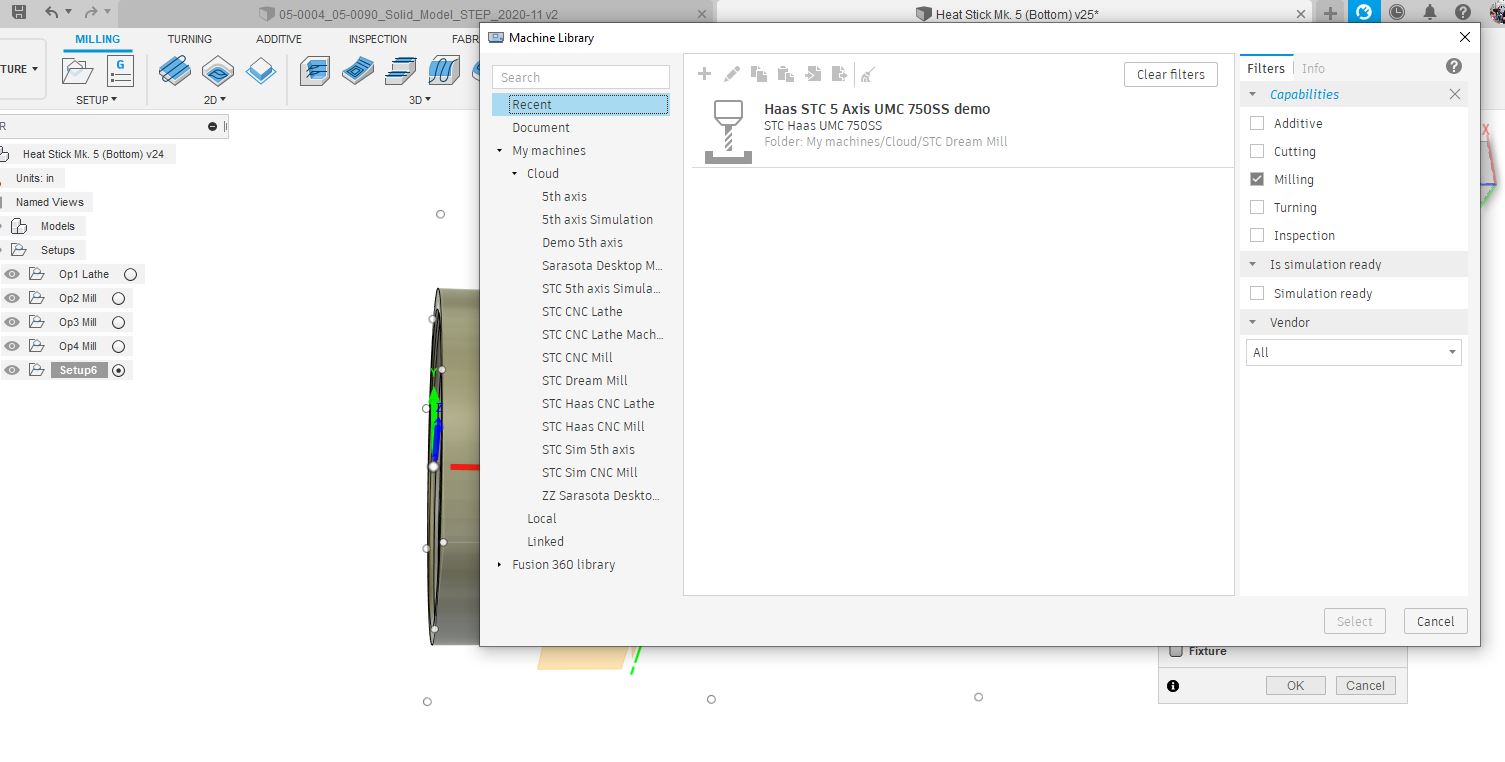1505x762 pixels.
Task: Click the plus icon to add machine
Action: tap(704, 74)
